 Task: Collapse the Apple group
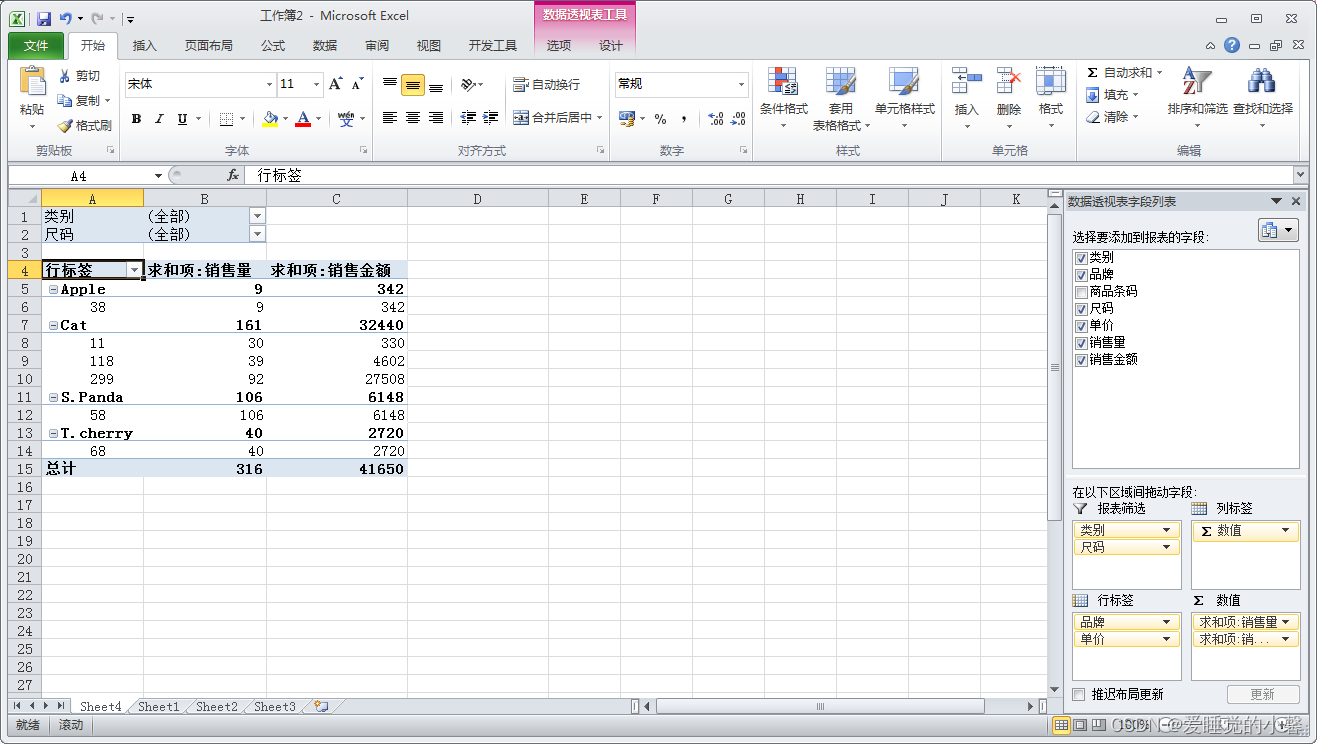(x=52, y=289)
